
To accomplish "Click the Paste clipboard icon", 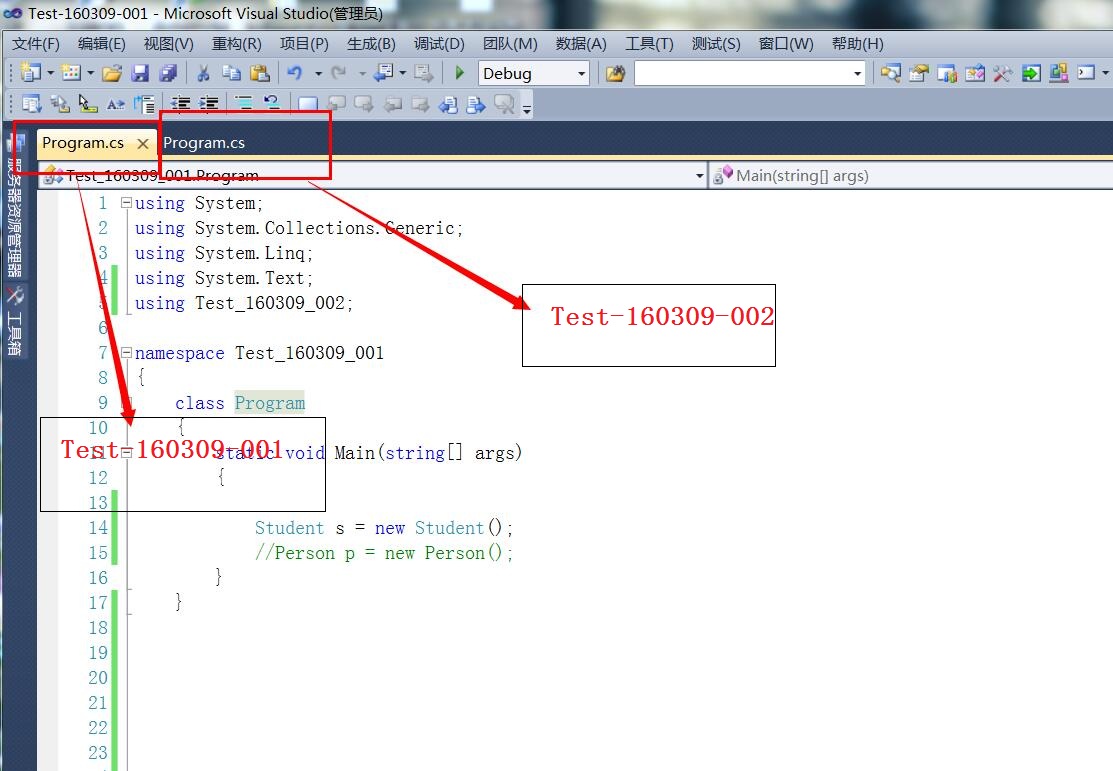I will (x=260, y=72).
